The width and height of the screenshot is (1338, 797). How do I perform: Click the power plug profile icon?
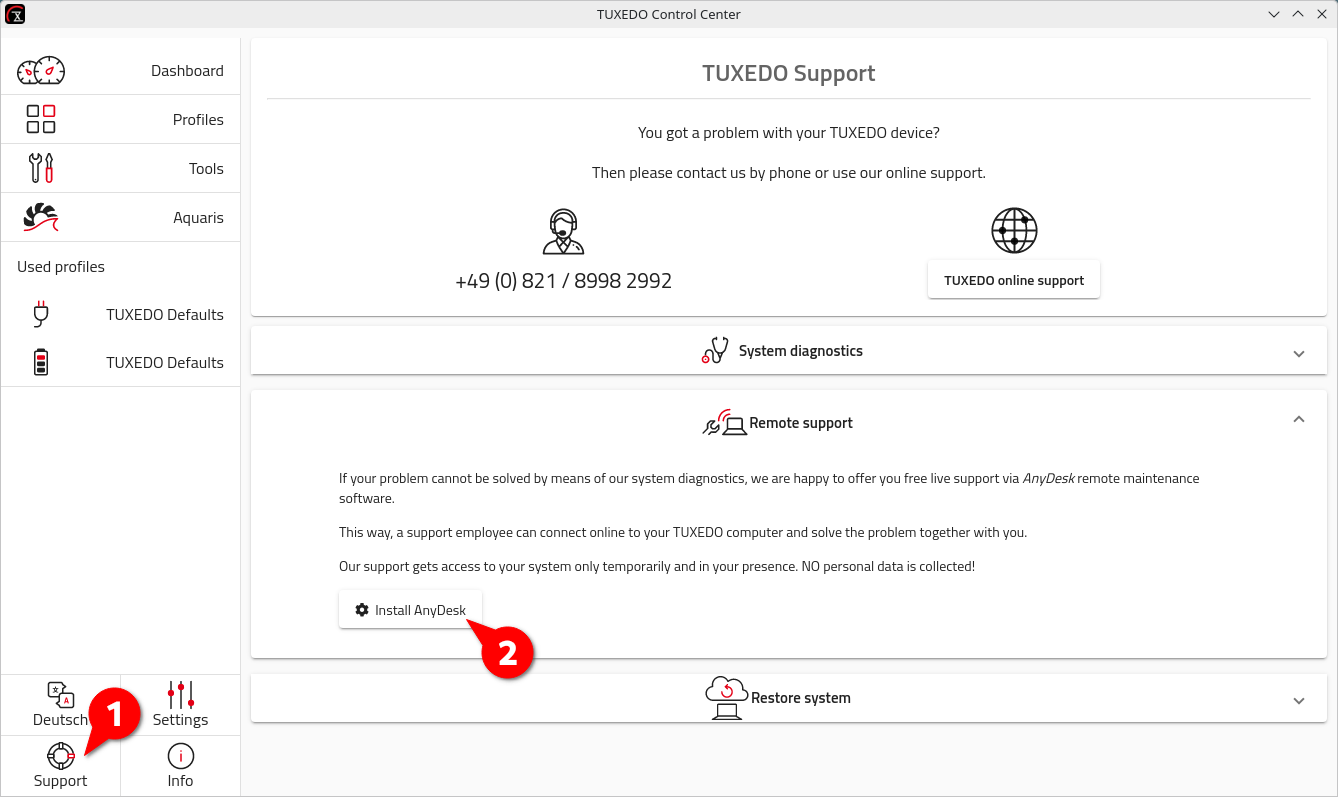pos(41,314)
